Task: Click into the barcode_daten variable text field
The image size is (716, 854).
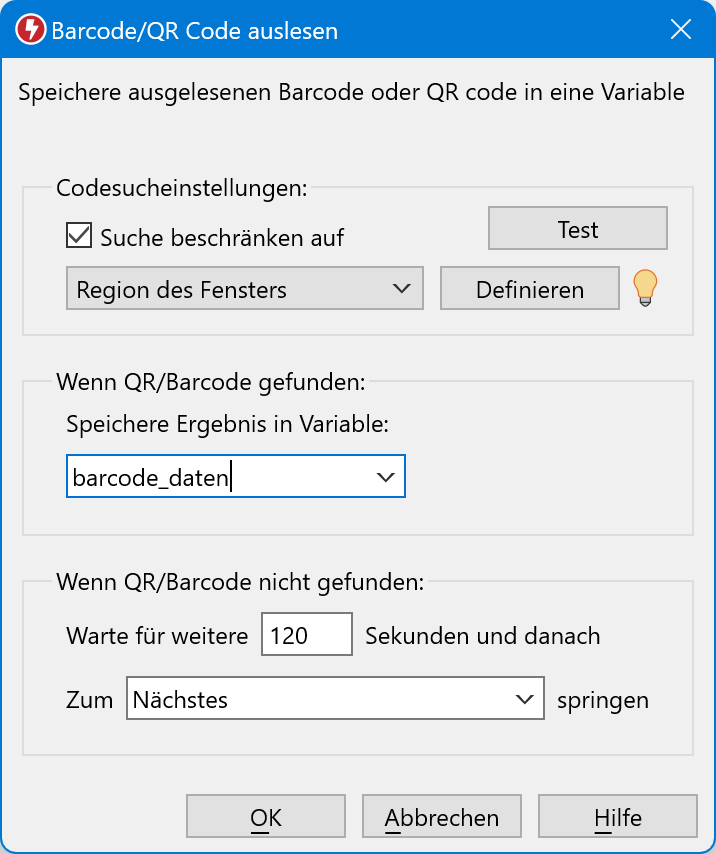Action: point(215,479)
